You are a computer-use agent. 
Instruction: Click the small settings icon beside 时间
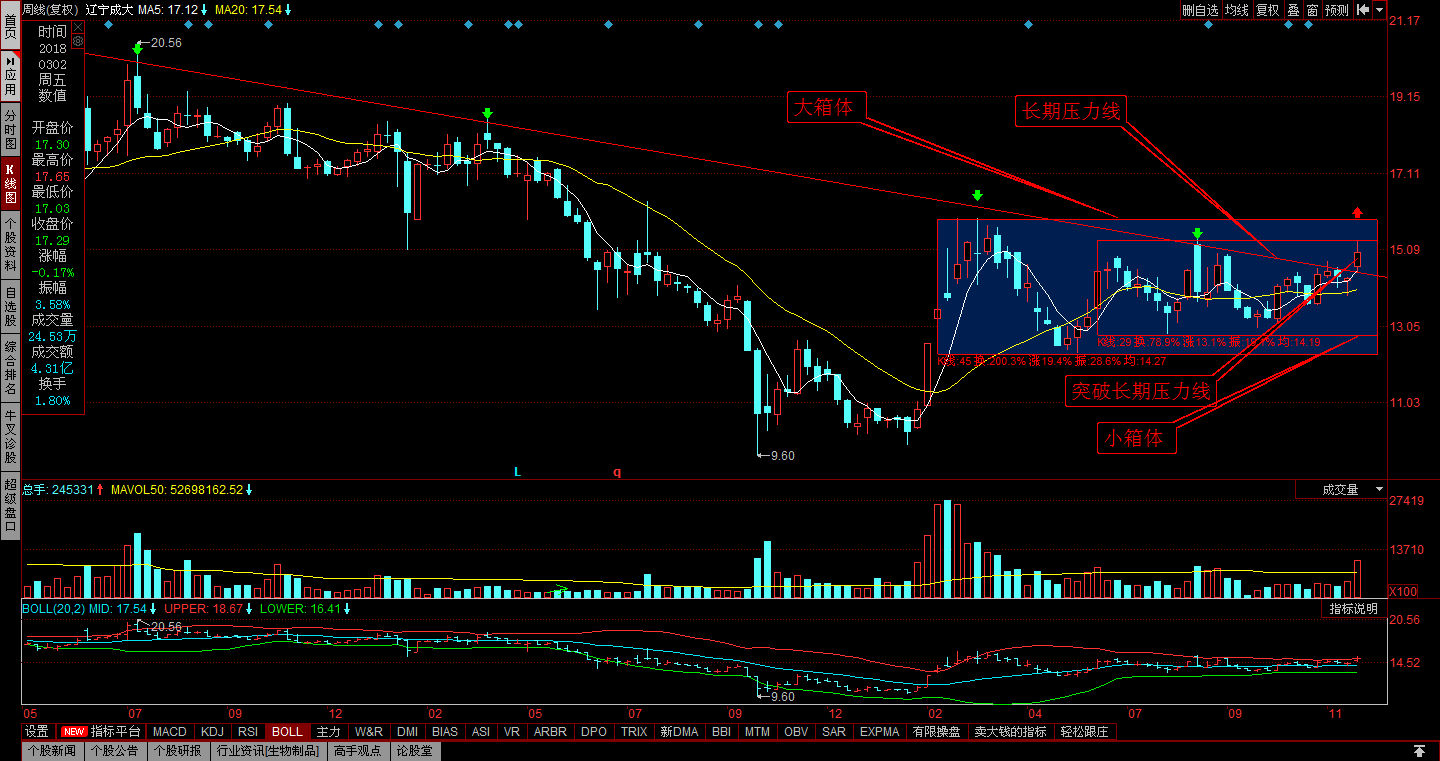(x=77, y=41)
